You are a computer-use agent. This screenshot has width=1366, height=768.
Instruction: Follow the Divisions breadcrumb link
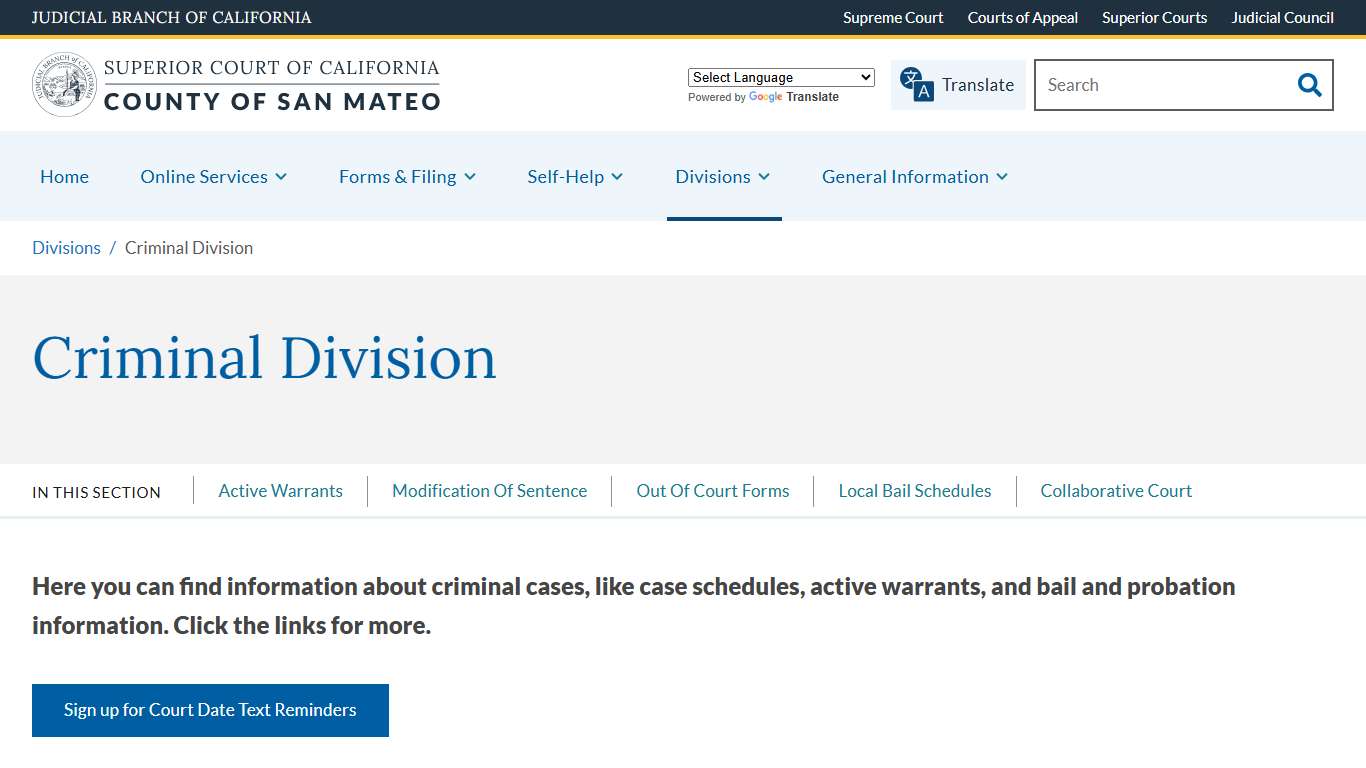(x=66, y=247)
